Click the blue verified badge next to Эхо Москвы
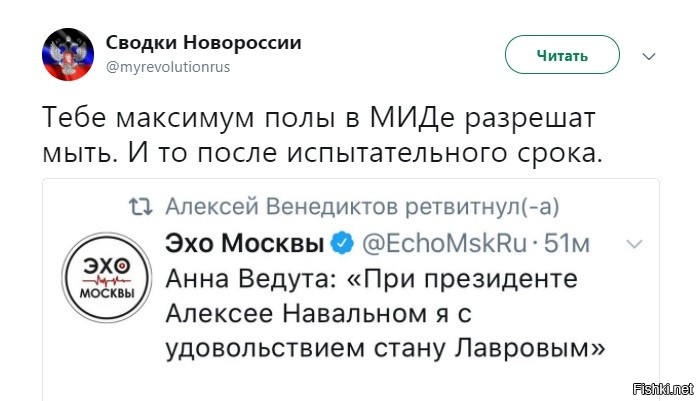Image resolution: width=699 pixels, height=401 pixels. (342, 243)
